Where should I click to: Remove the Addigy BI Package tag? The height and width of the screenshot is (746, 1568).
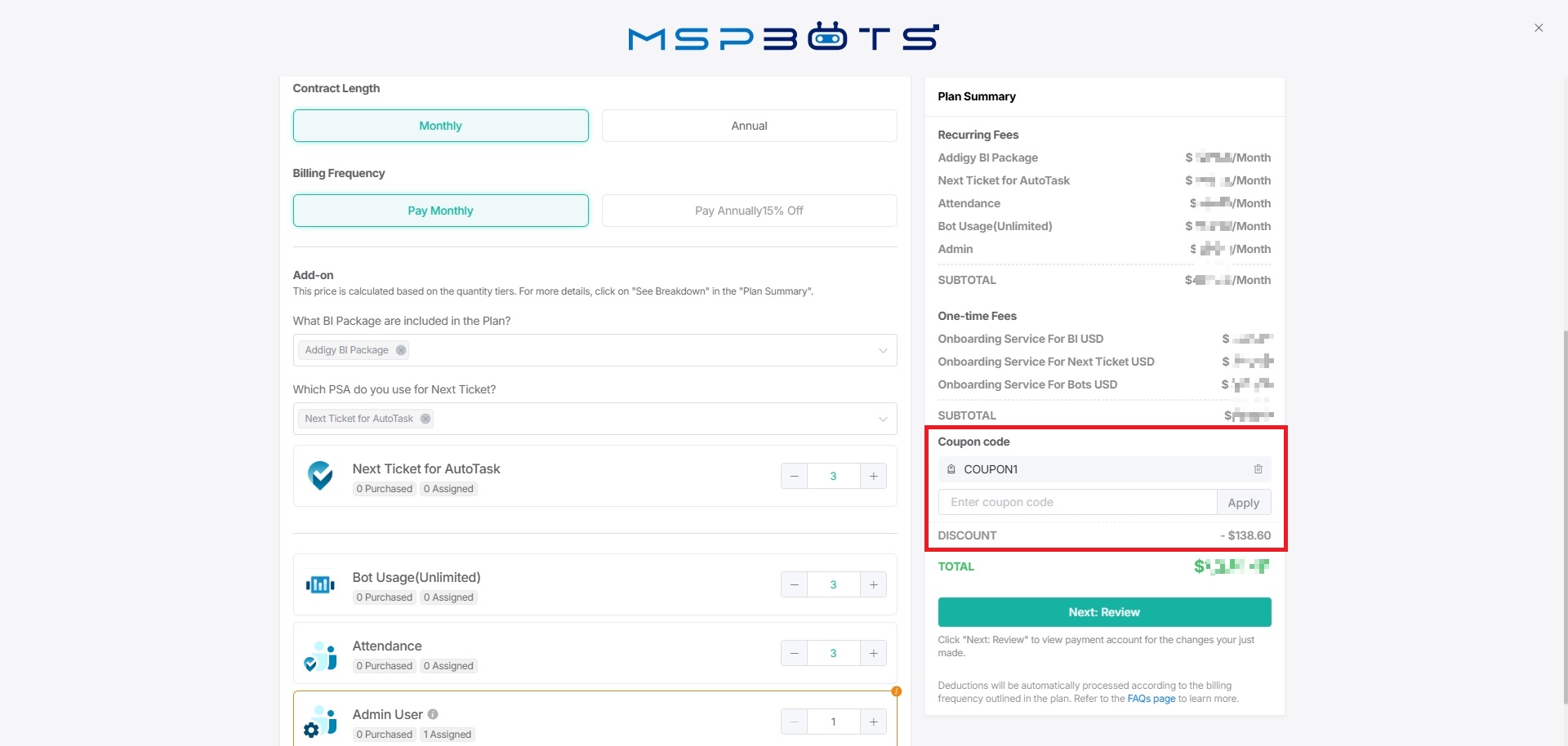pyautogui.click(x=401, y=350)
